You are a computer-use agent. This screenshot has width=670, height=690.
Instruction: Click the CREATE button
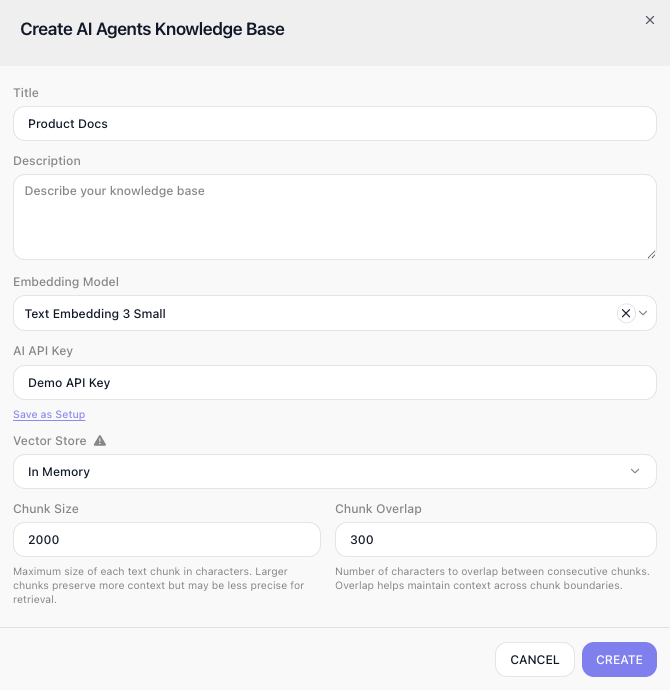(x=619, y=660)
